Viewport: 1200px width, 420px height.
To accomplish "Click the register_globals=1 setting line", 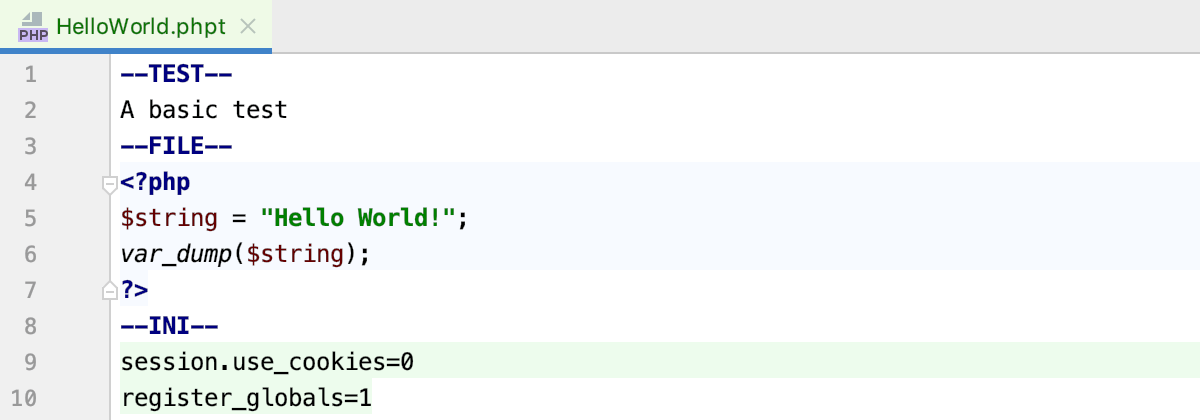I will [x=246, y=398].
